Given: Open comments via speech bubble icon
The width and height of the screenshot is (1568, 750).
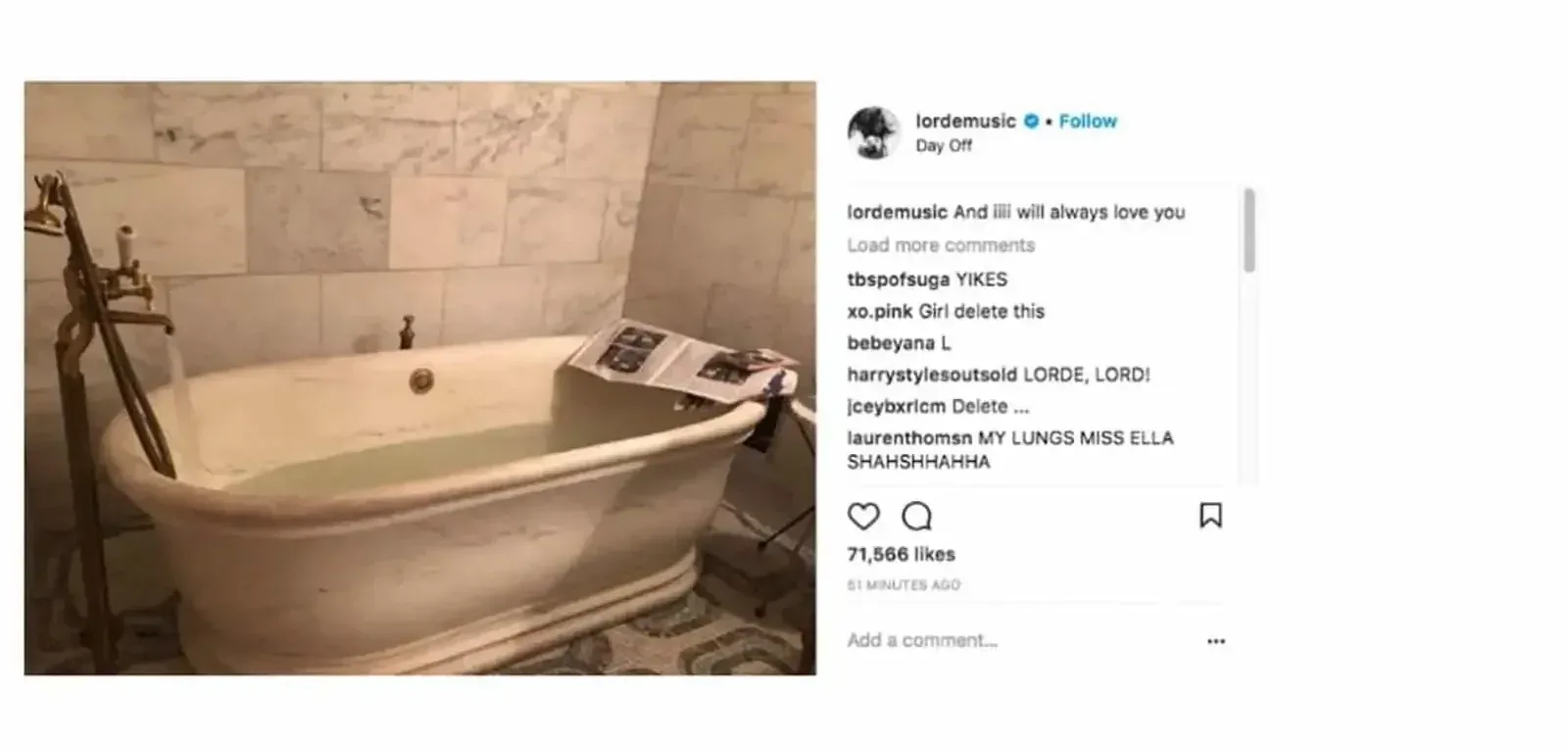Looking at the screenshot, I should [916, 516].
